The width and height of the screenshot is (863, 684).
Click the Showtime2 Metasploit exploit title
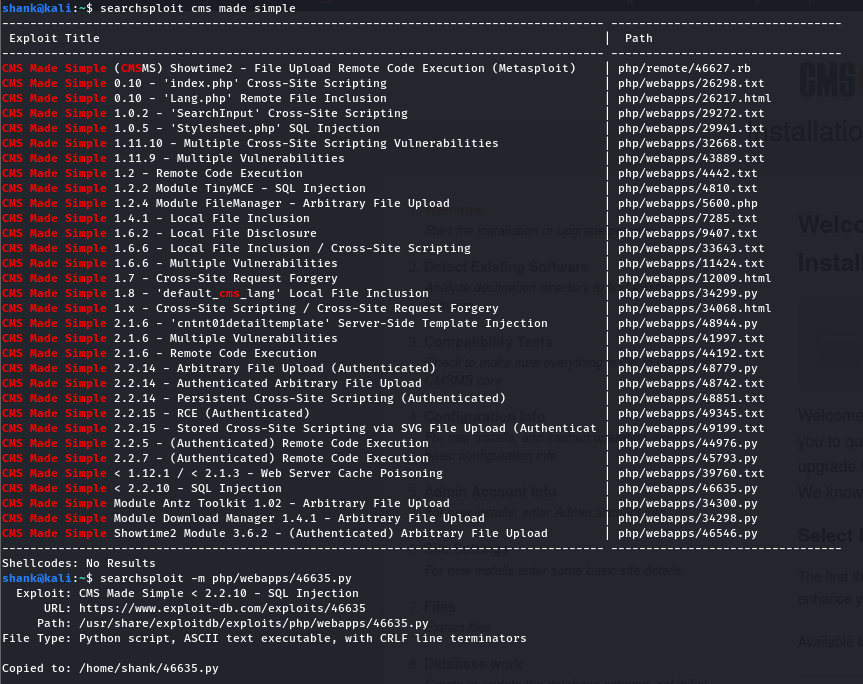pos(289,68)
